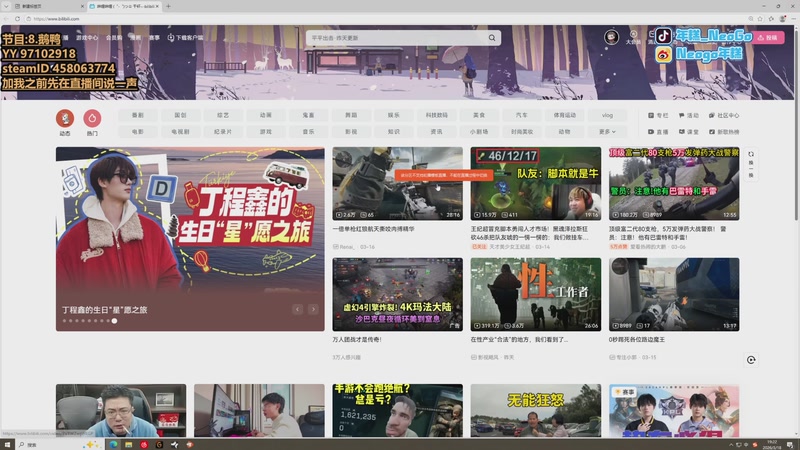800x450 pixels.
Task: Open the 课堂 classroom link
Action: point(689,132)
